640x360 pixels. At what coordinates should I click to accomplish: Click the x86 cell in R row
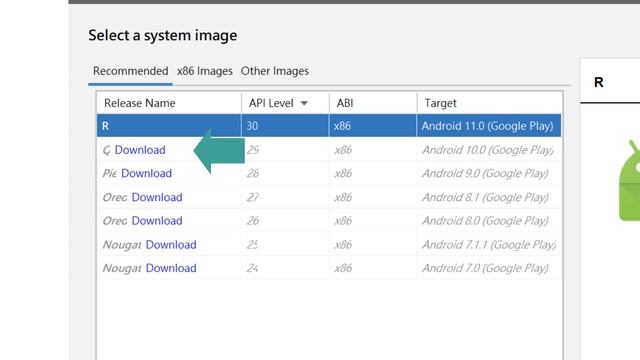tap(373, 126)
